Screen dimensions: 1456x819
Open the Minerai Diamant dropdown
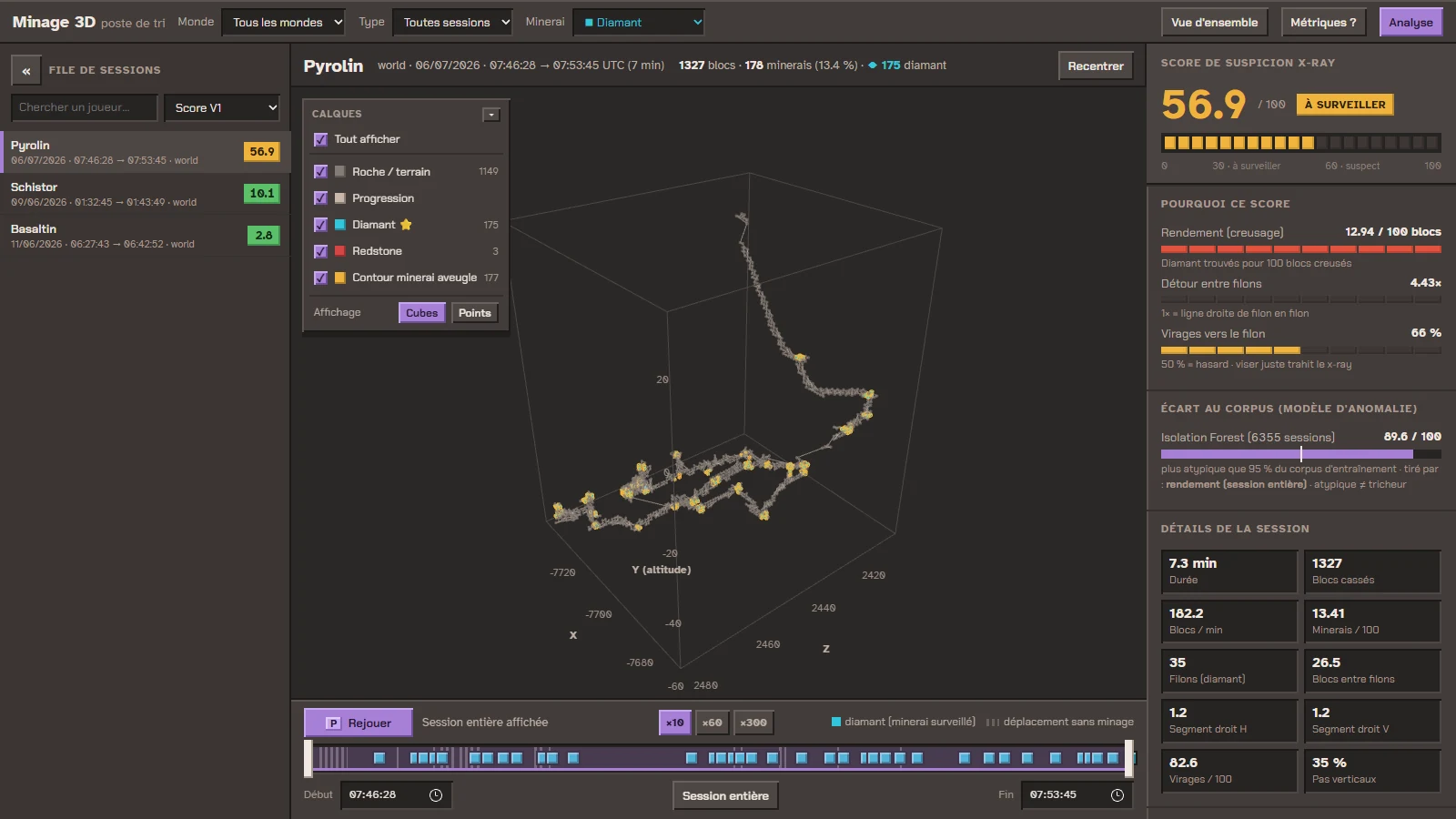[639, 22]
